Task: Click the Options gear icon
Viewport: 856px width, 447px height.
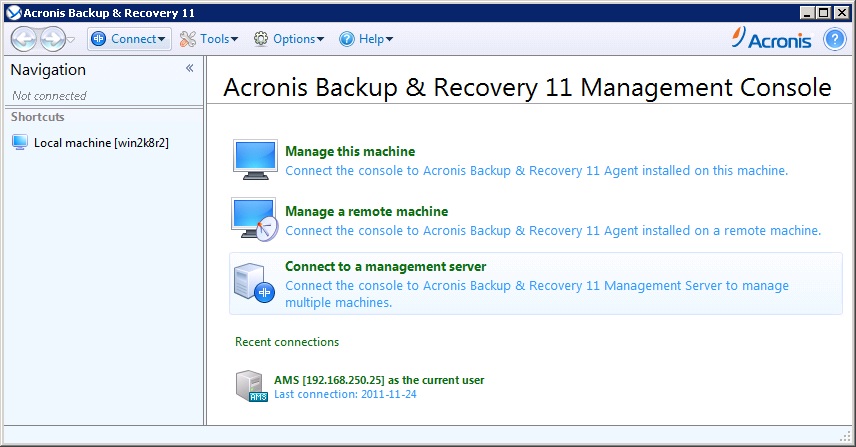Action: [261, 39]
